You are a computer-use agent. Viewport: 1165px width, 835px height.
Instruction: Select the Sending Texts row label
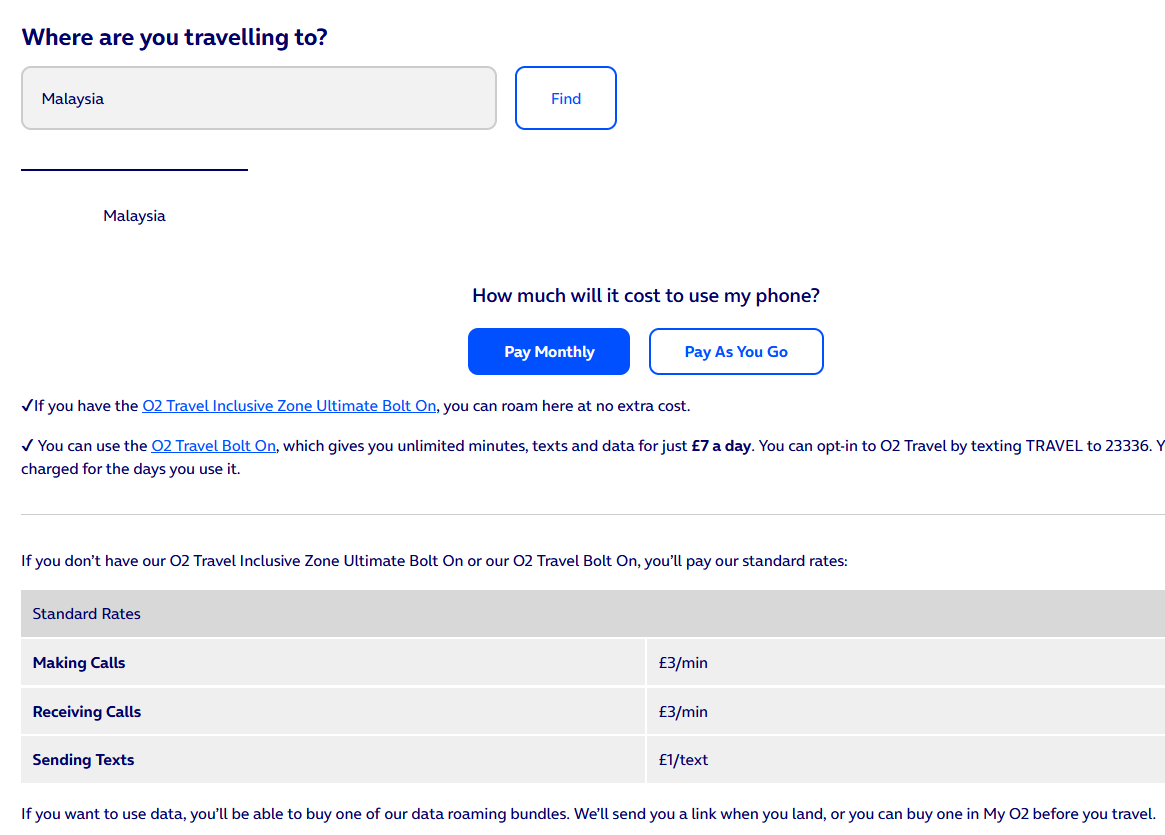point(83,760)
